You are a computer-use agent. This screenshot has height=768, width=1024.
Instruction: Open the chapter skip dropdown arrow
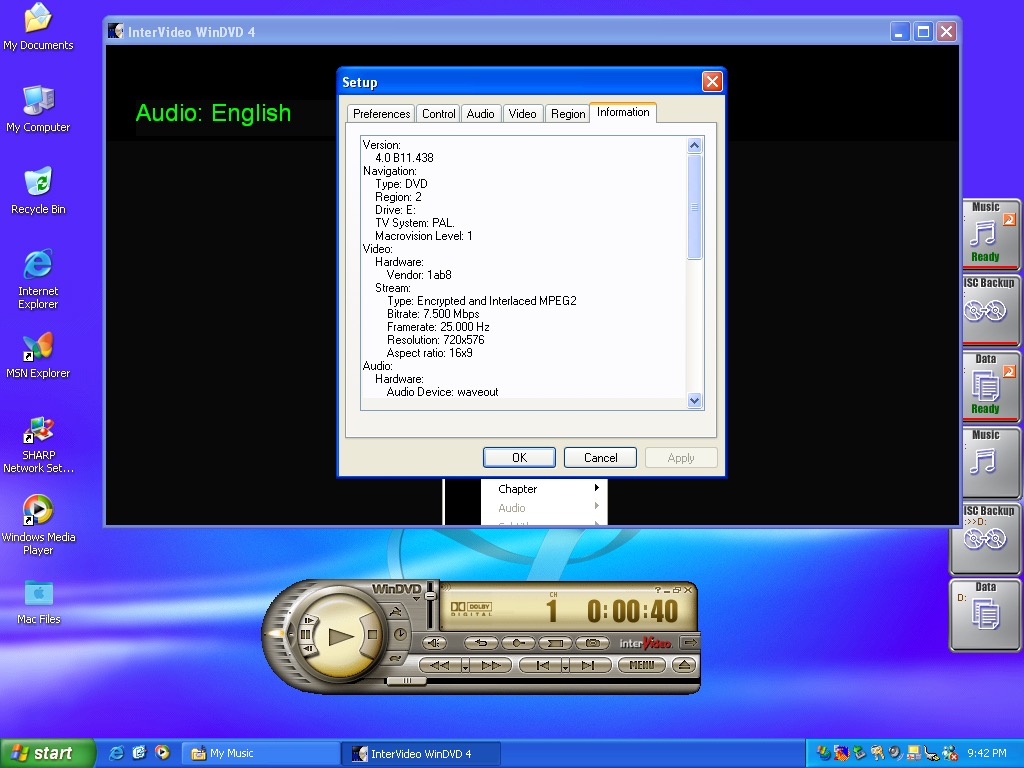click(x=565, y=666)
